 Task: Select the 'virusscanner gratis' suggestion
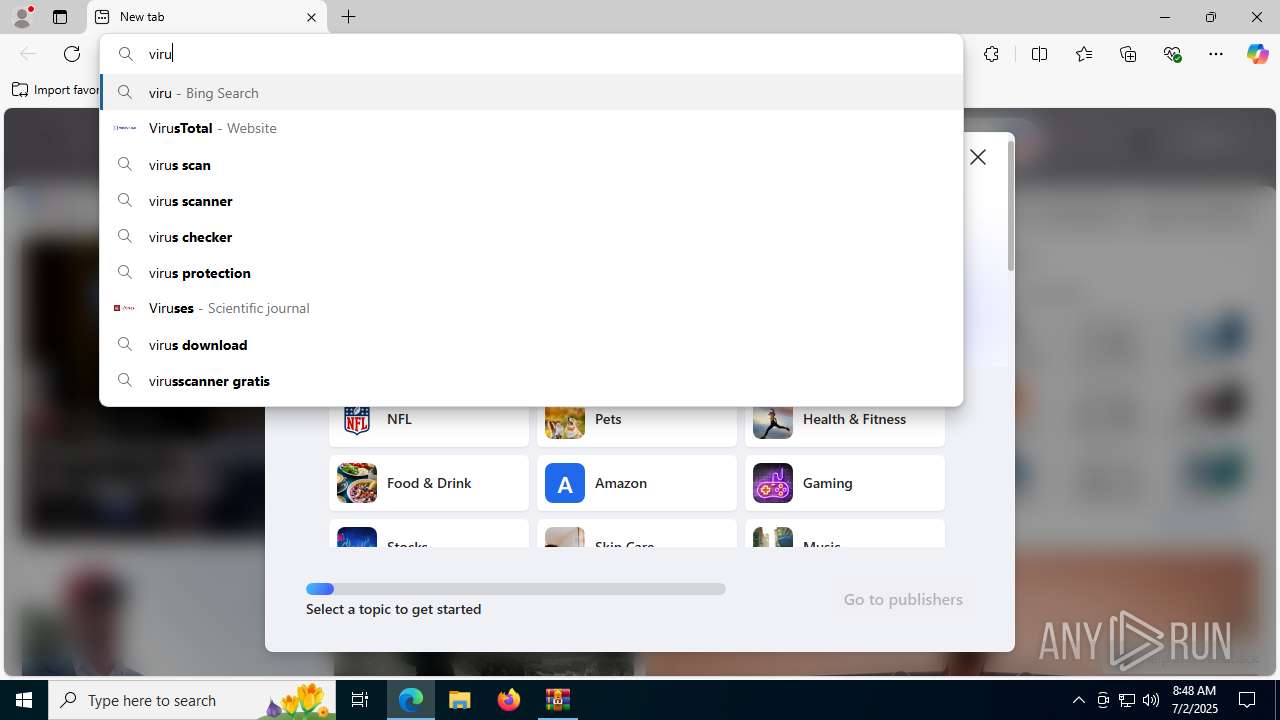click(531, 380)
